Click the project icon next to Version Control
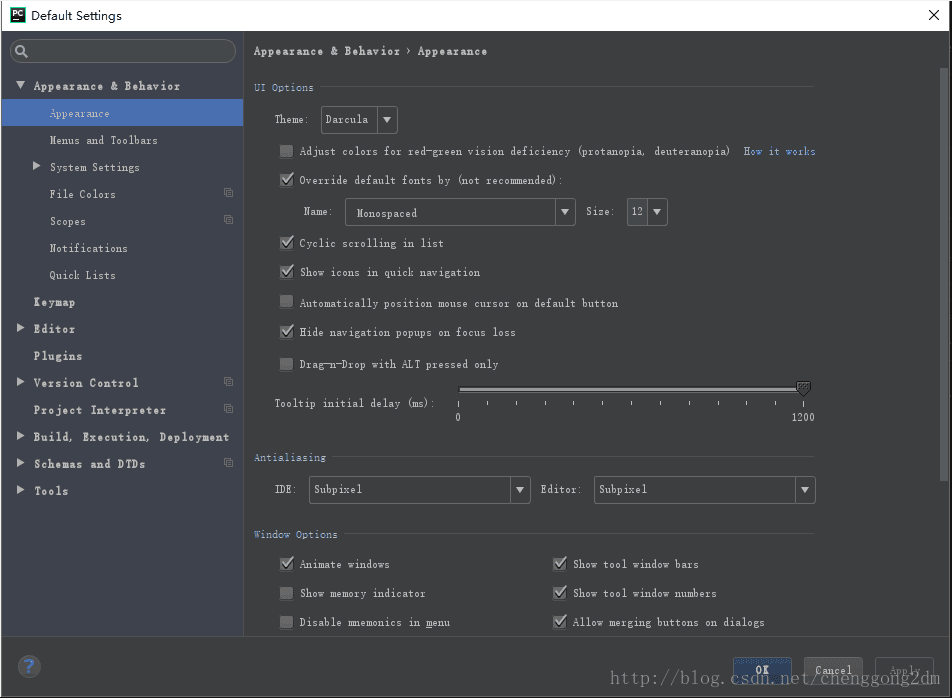Image resolution: width=952 pixels, height=698 pixels. [228, 382]
